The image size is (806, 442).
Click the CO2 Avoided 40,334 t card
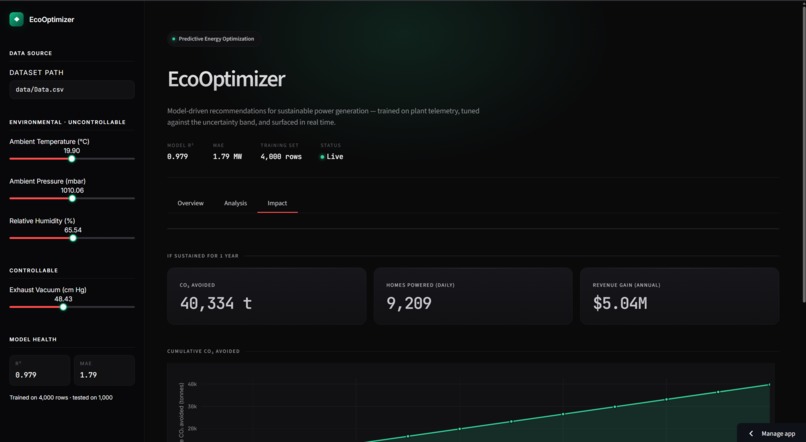coord(266,296)
